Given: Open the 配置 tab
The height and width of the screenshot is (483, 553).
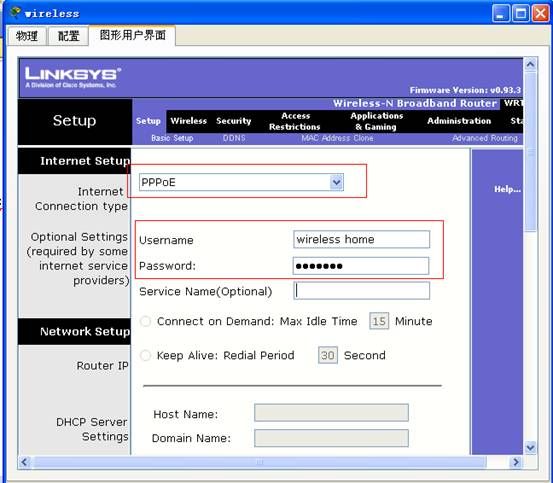Looking at the screenshot, I should click(x=68, y=36).
